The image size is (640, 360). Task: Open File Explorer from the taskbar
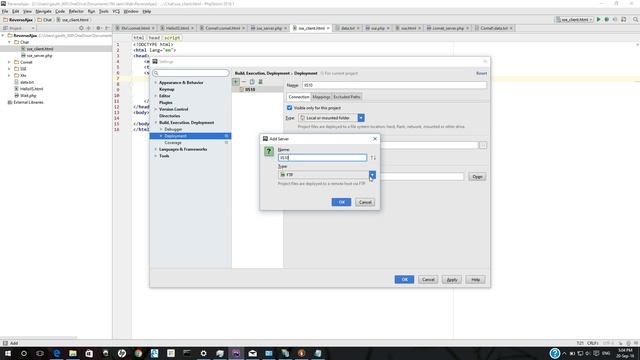pyautogui.click(x=73, y=353)
